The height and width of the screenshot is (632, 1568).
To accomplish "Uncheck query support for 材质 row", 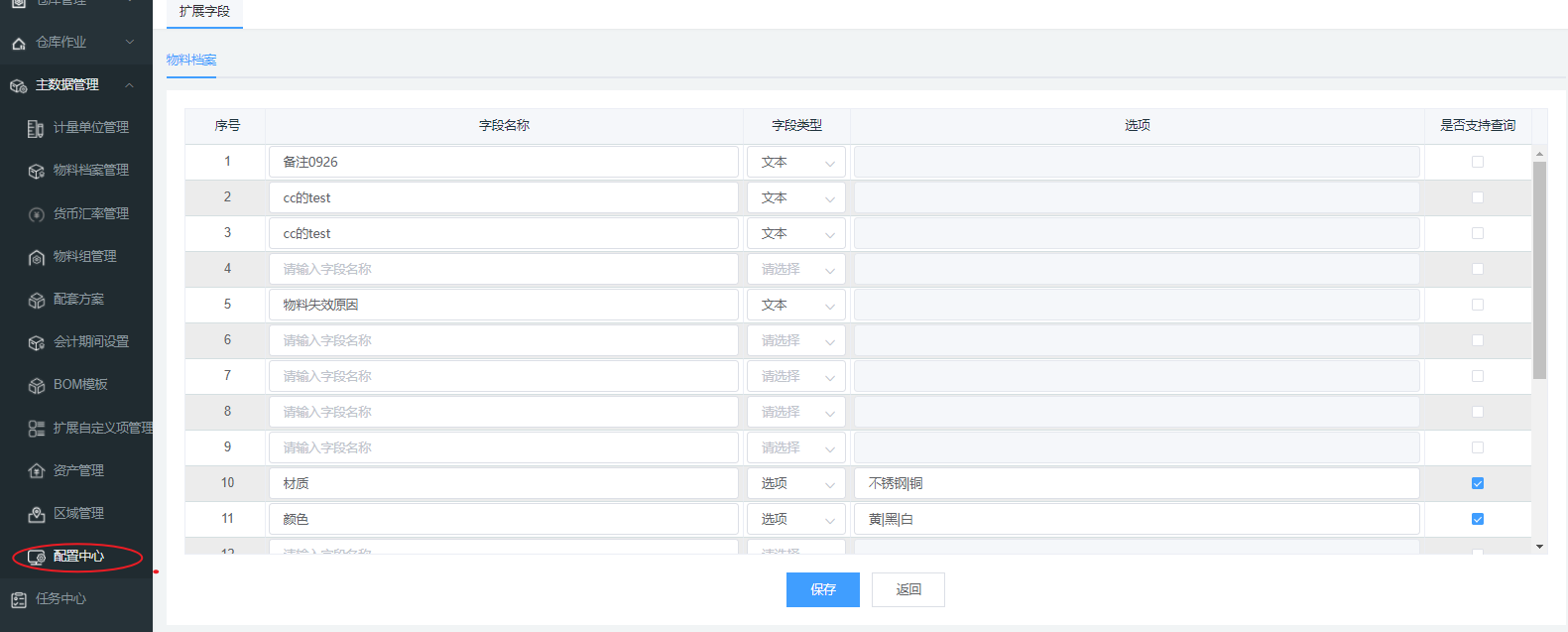I will click(x=1477, y=483).
